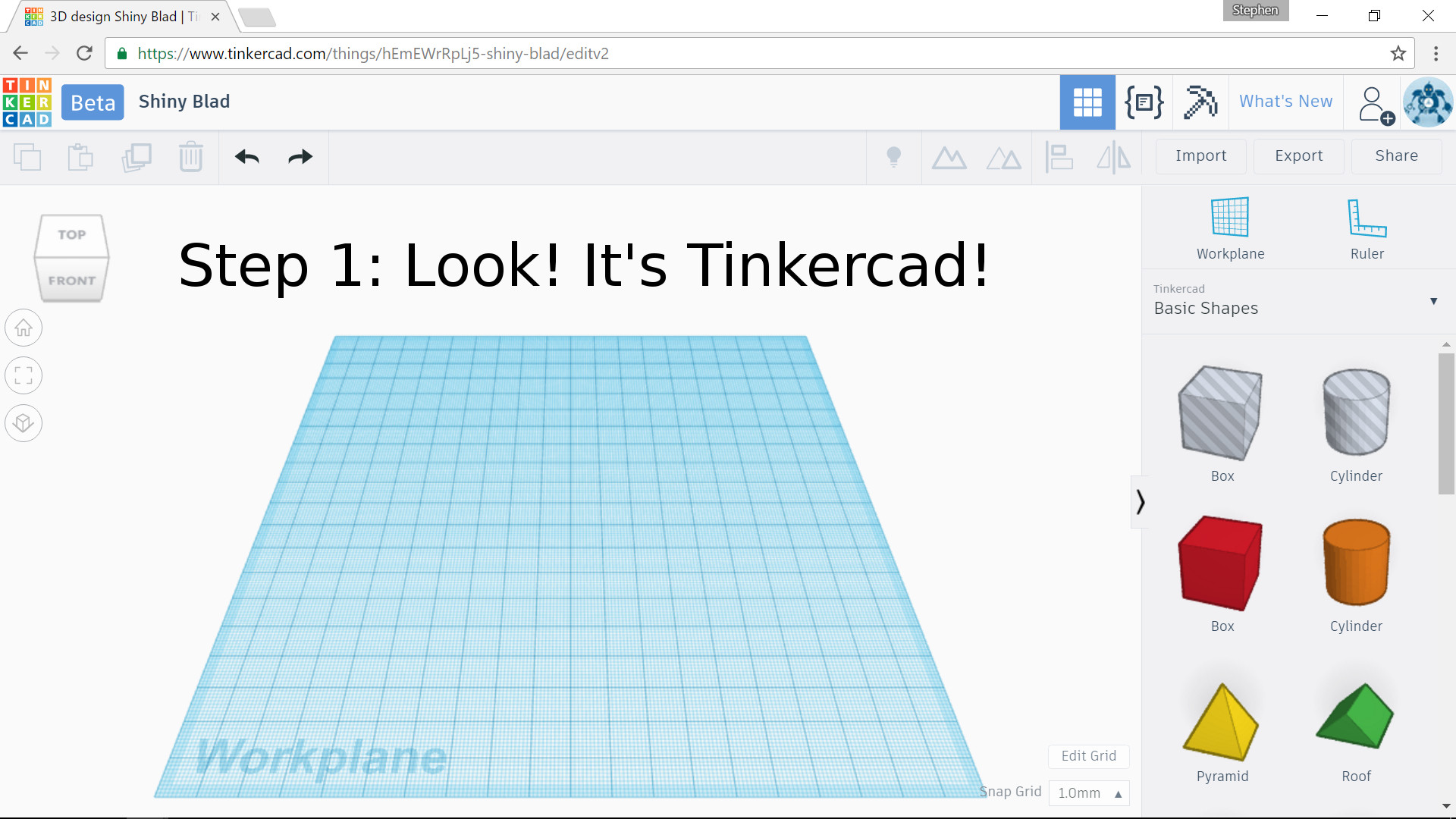Click the address bar URL

pyautogui.click(x=373, y=54)
